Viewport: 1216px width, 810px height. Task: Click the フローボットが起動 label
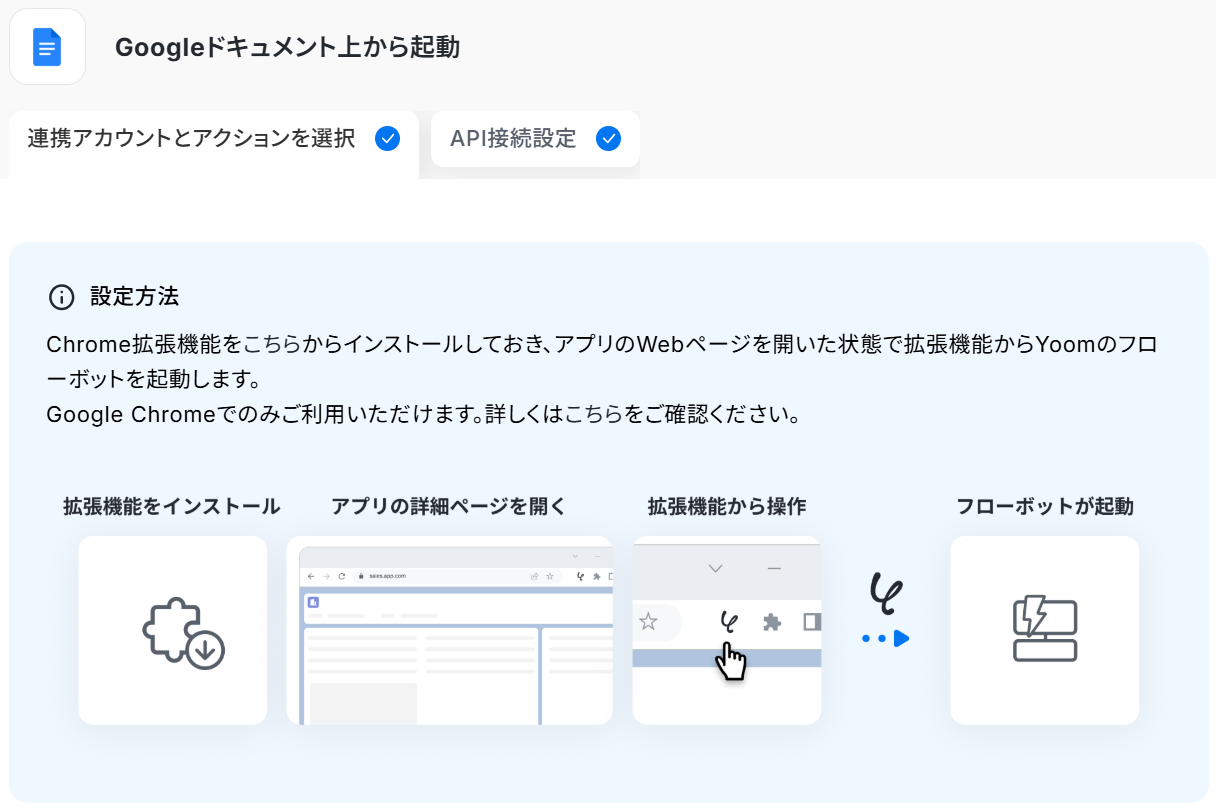(x=1045, y=506)
